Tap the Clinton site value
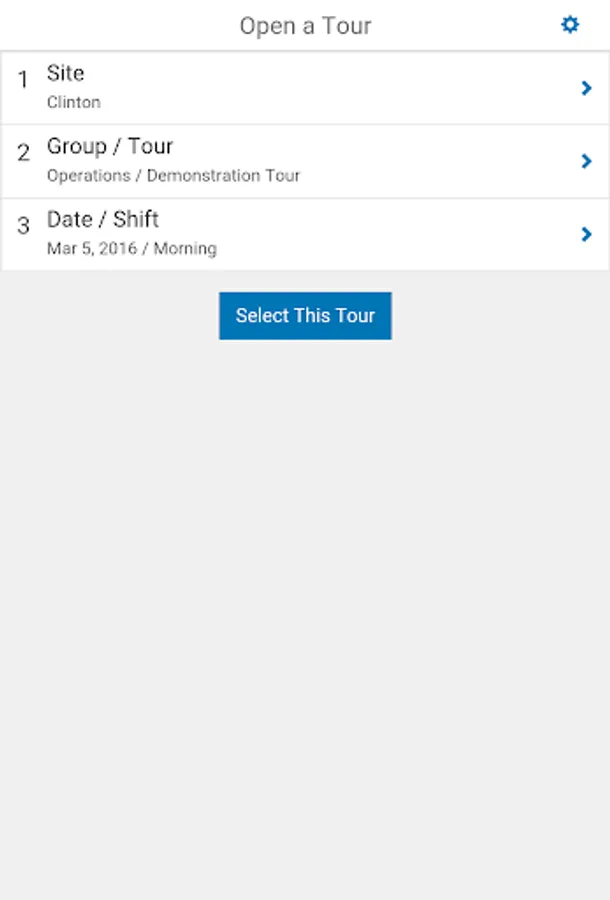Image resolution: width=610 pixels, height=900 pixels. click(74, 102)
